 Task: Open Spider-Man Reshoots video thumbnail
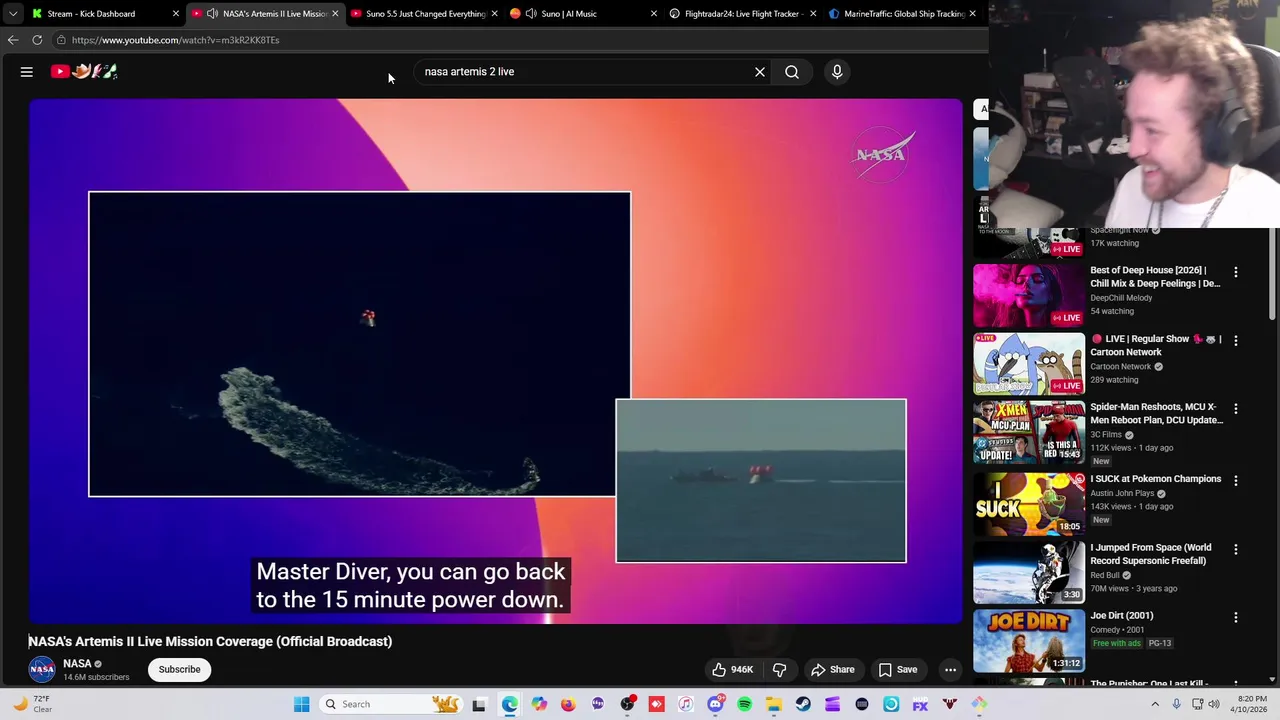pos(1029,432)
